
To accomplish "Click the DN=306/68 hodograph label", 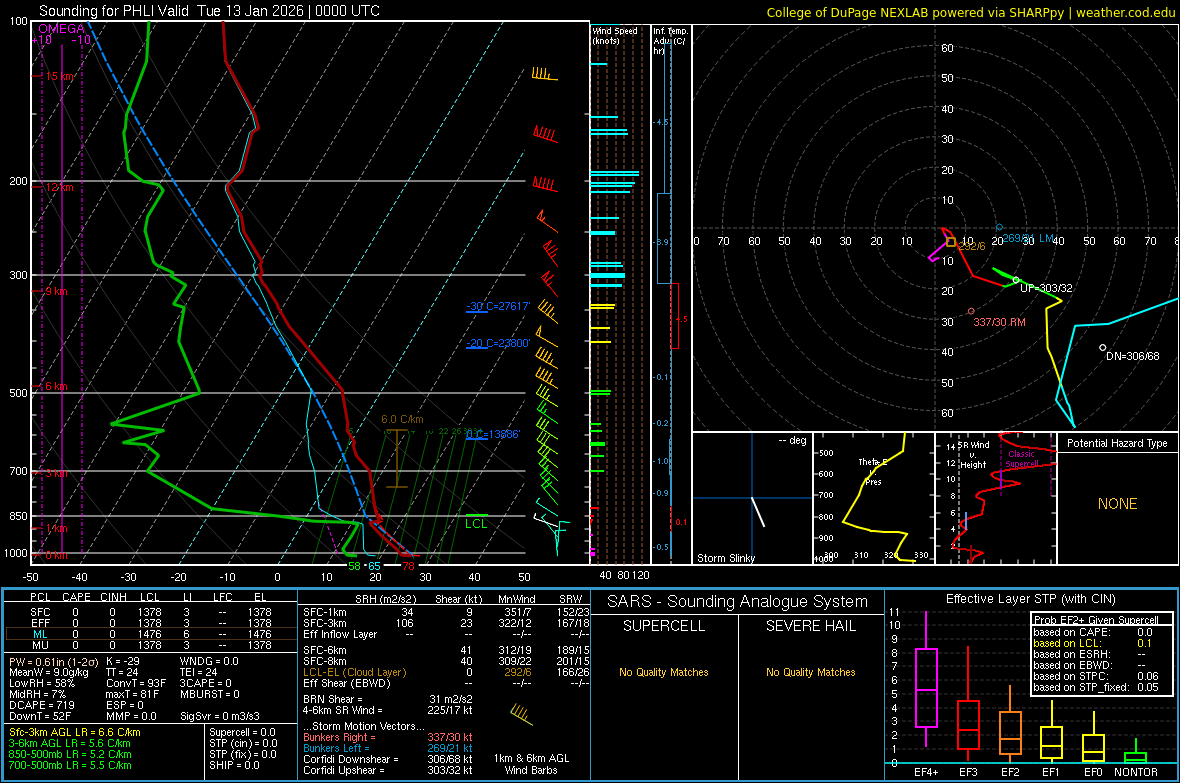I will click(x=1133, y=356).
